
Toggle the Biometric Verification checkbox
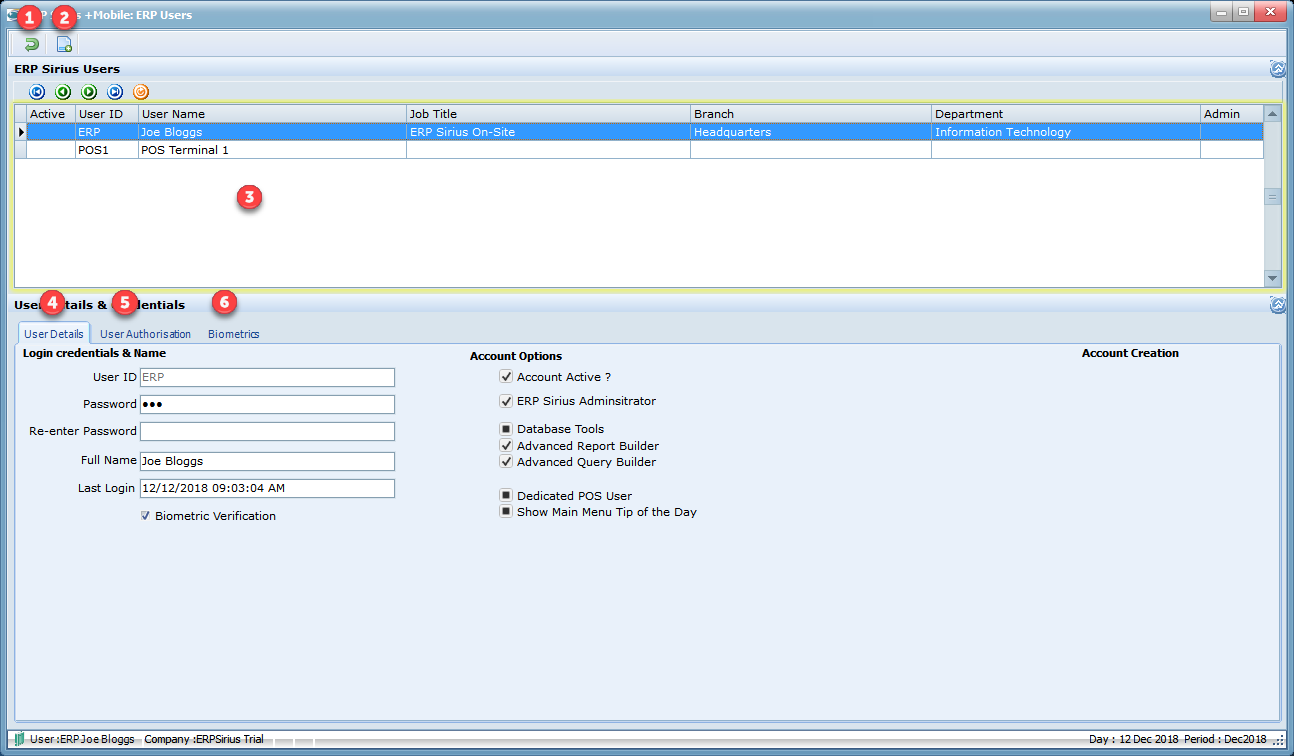coord(145,516)
